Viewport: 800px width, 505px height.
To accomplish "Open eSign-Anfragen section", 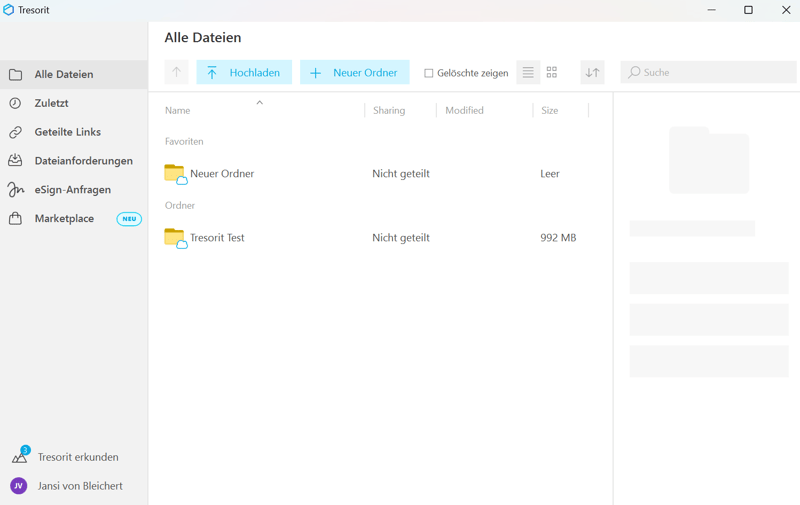I will point(72,190).
